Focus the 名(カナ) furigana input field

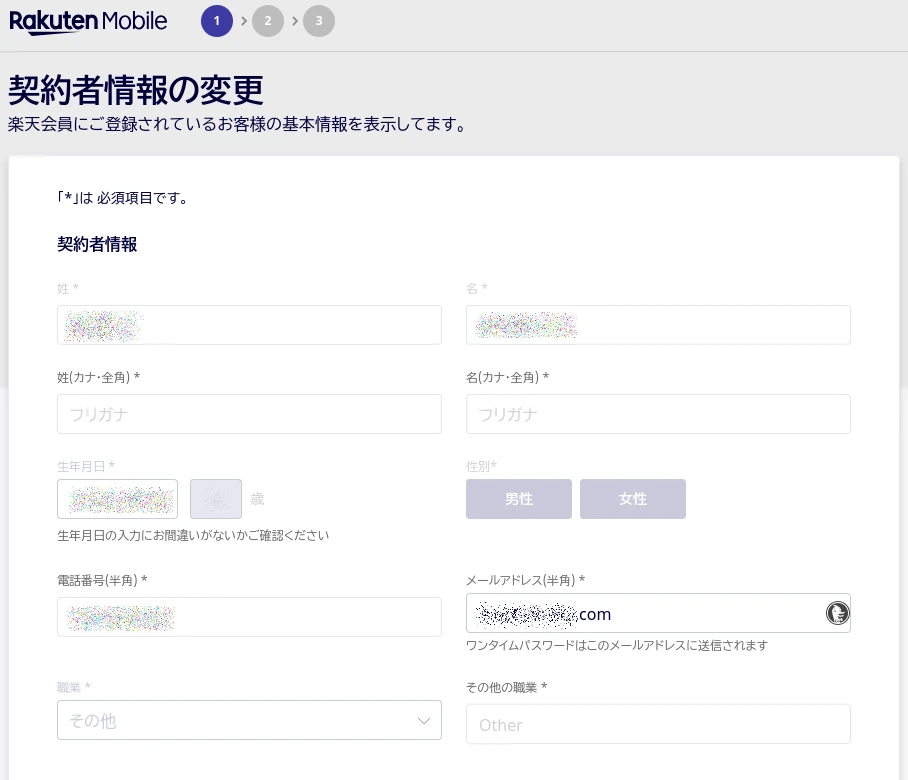pos(658,414)
